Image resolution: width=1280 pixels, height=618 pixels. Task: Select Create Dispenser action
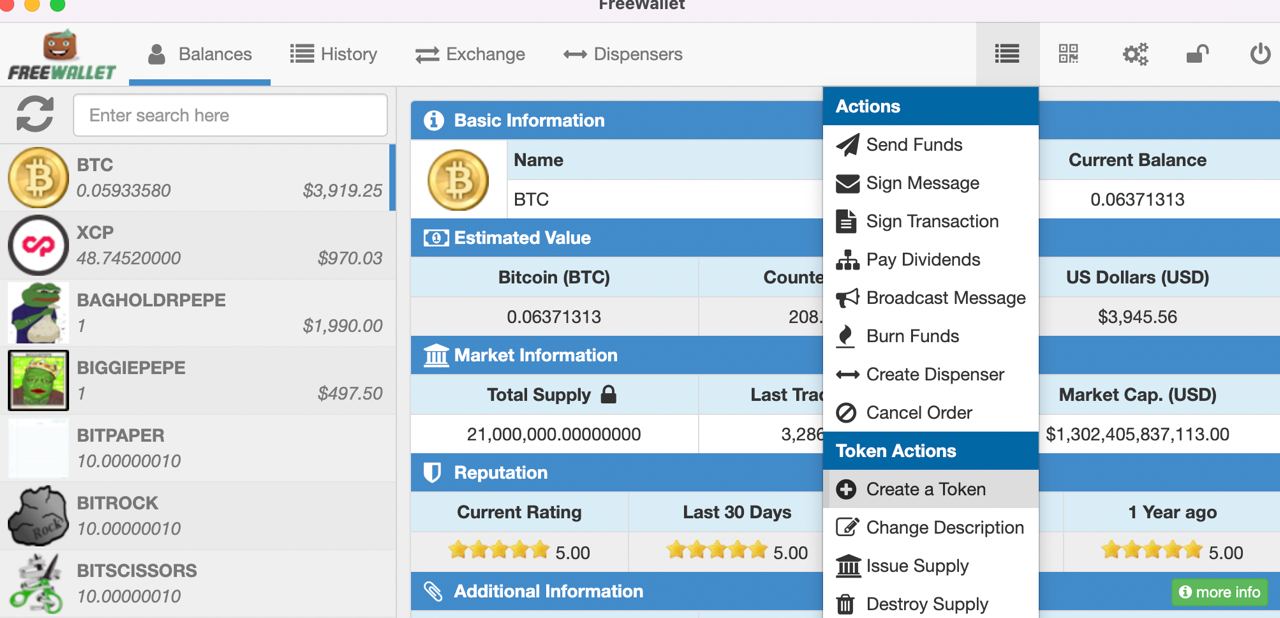tap(931, 374)
